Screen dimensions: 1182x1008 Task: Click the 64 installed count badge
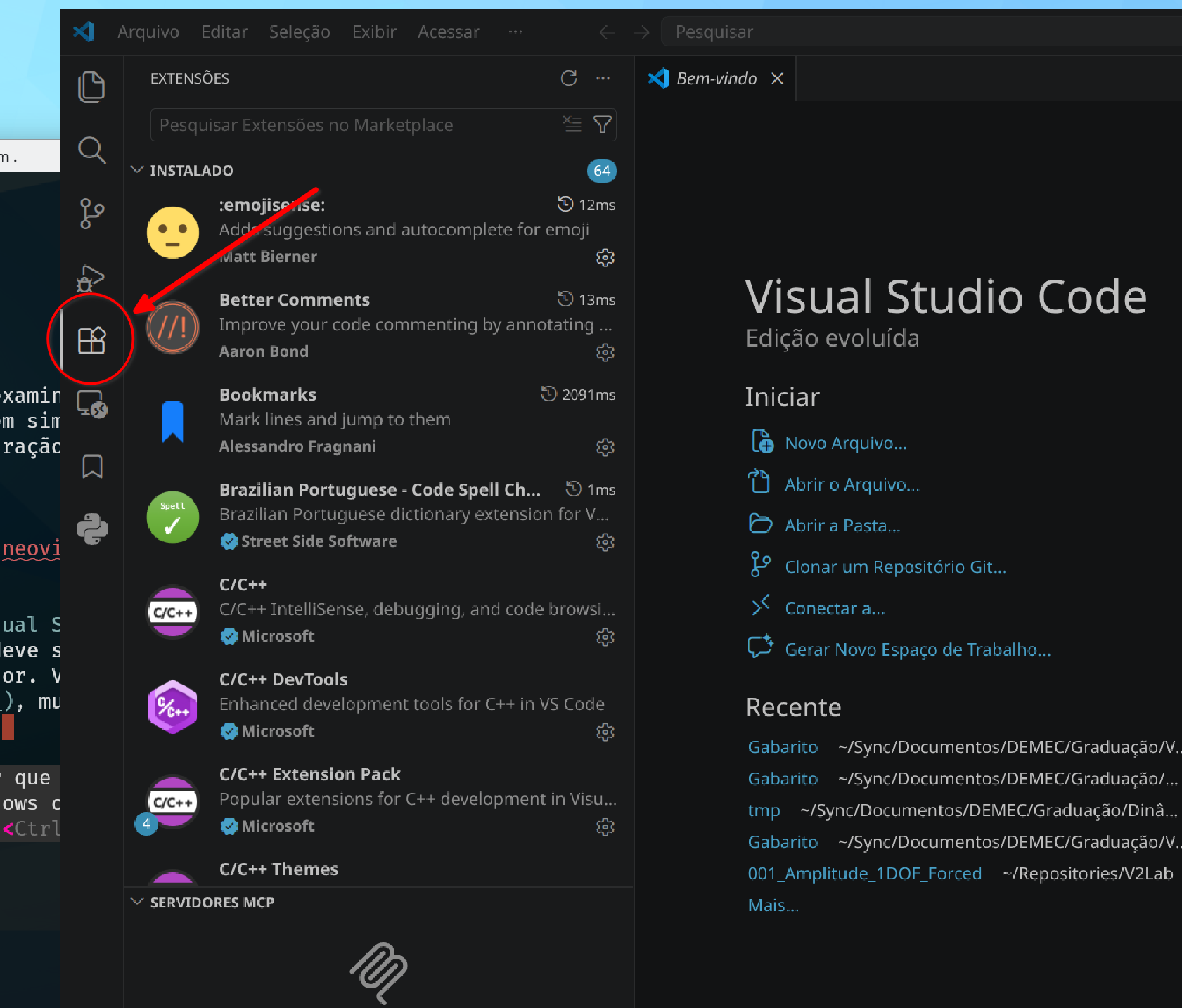tap(602, 171)
